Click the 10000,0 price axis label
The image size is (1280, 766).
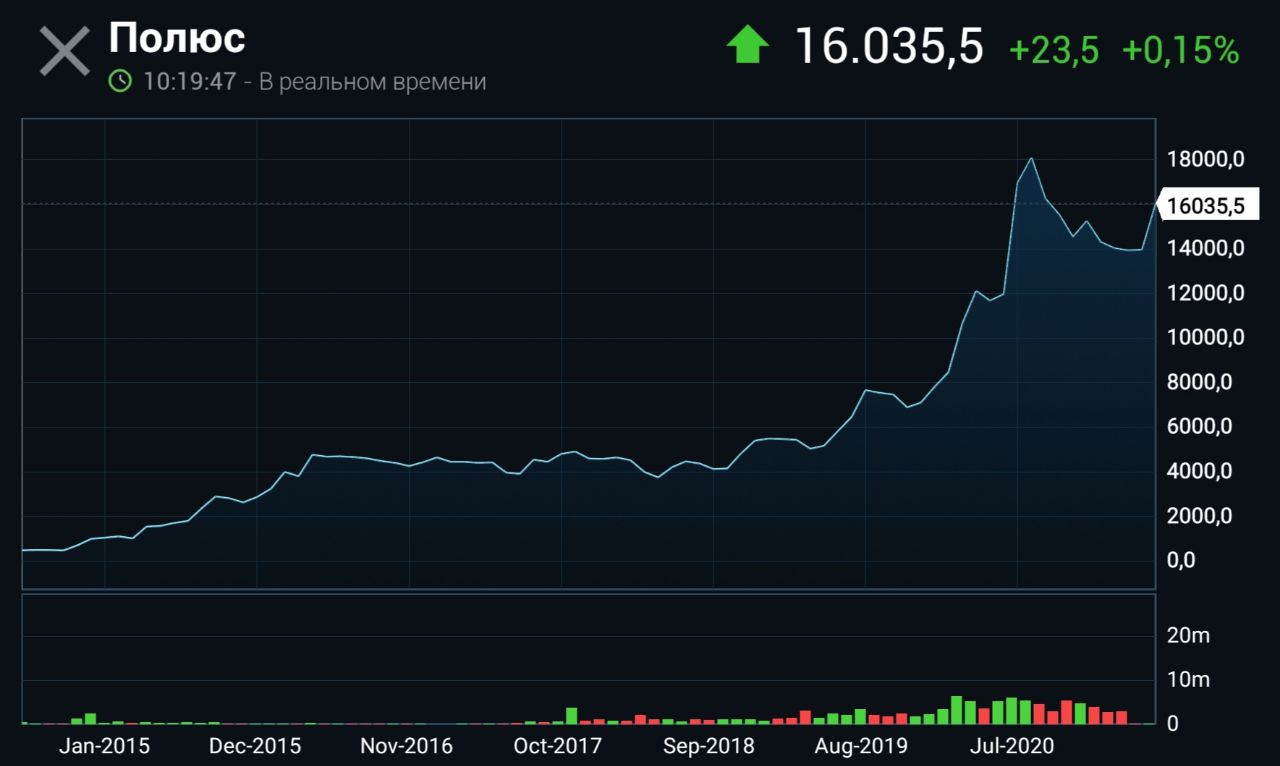[1205, 338]
